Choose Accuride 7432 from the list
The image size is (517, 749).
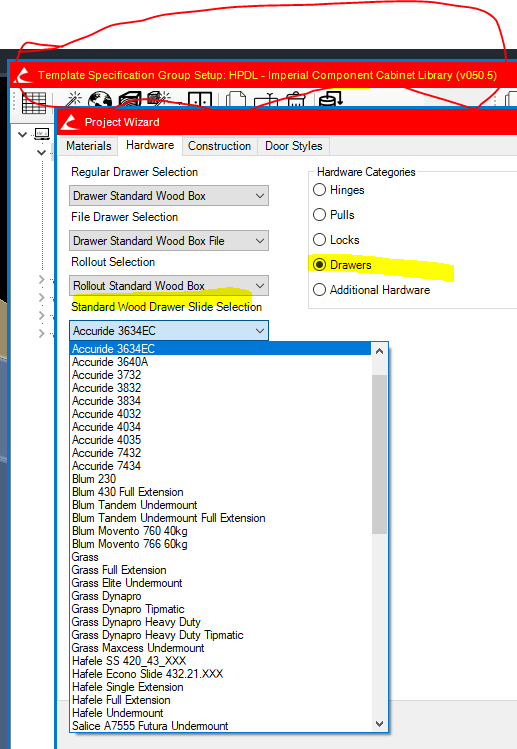coord(220,453)
